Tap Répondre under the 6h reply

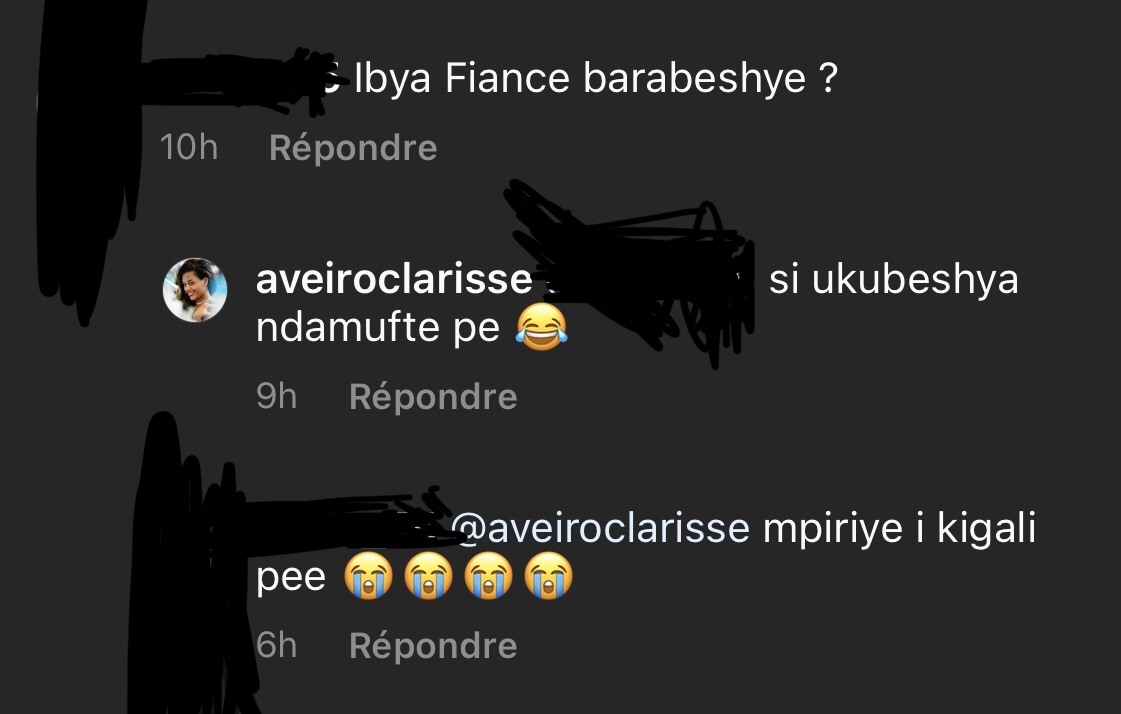coord(433,645)
